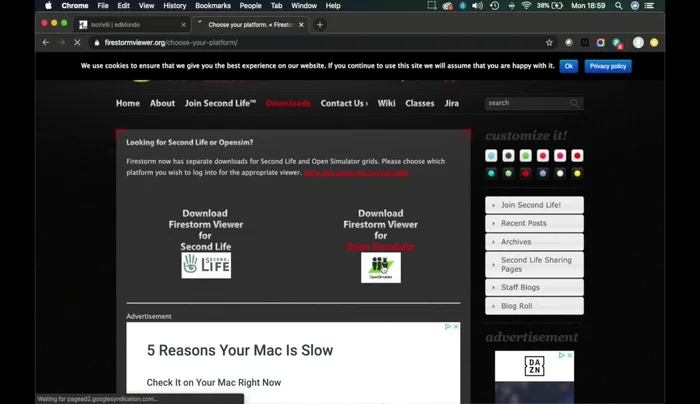Click the gray sphere extension icon
This screenshot has width=700, height=404.
click(569, 42)
